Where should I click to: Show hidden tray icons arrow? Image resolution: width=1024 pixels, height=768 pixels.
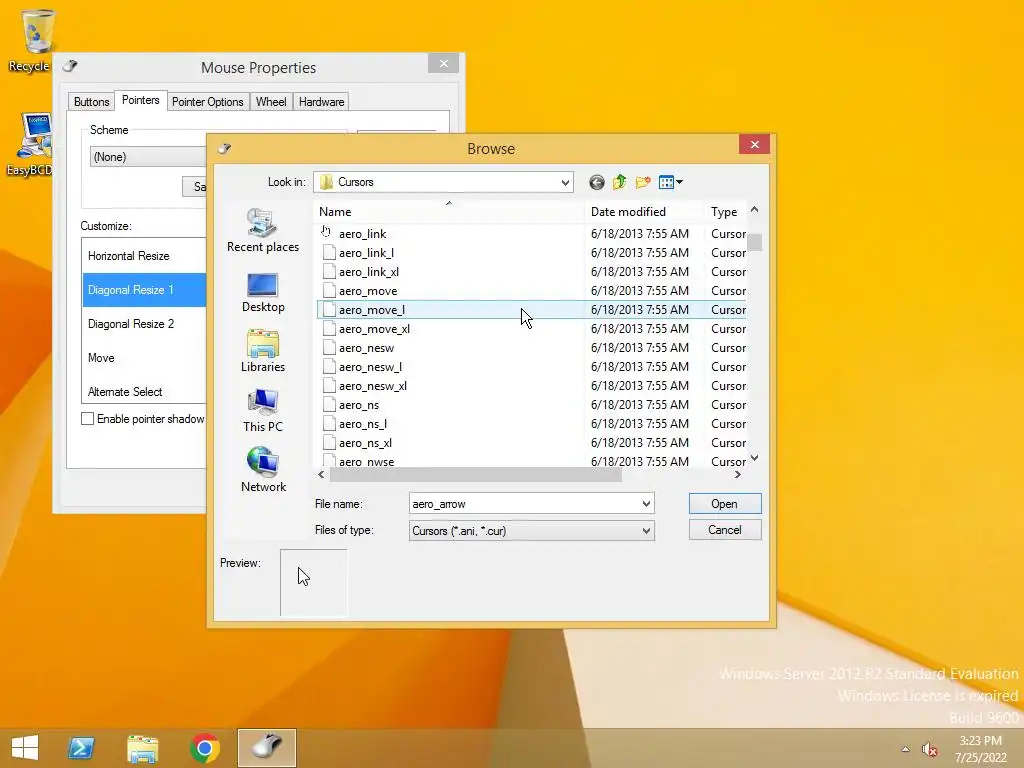905,749
